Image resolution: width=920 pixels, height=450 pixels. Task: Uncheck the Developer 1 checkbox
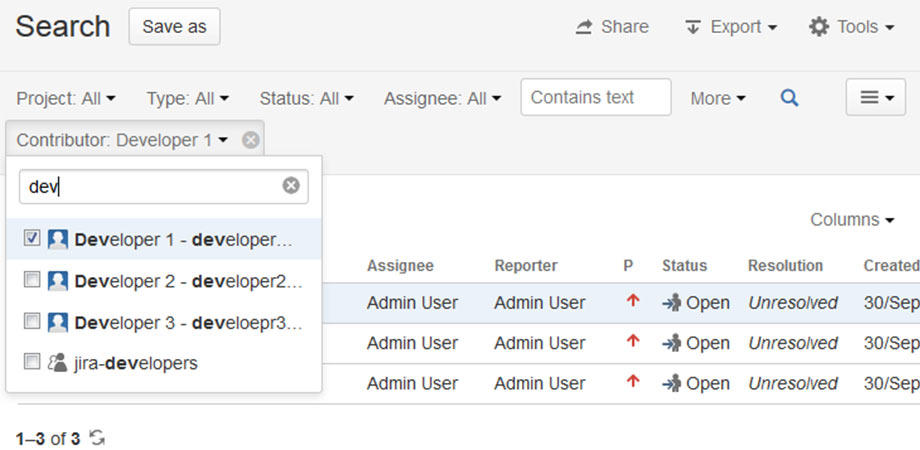click(x=32, y=238)
